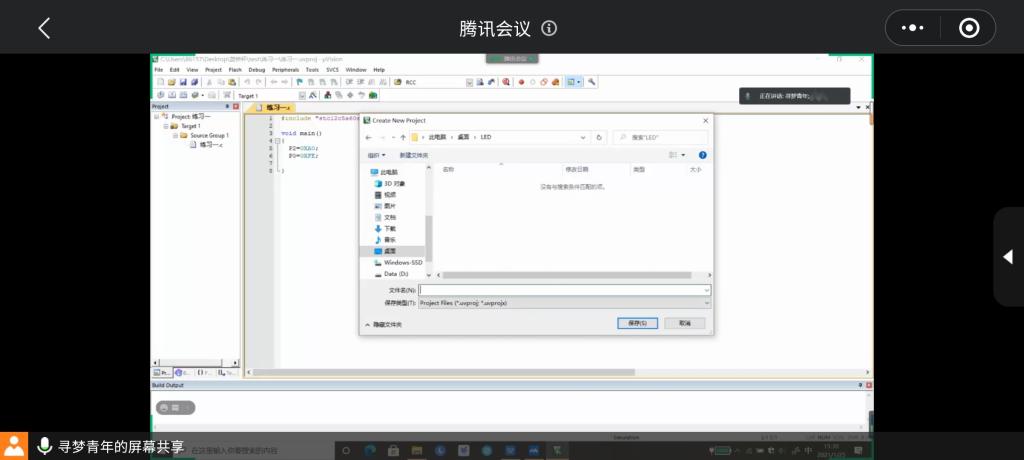Click the 取消 cancel button
Image resolution: width=1024 pixels, height=460 pixels.
tap(684, 323)
